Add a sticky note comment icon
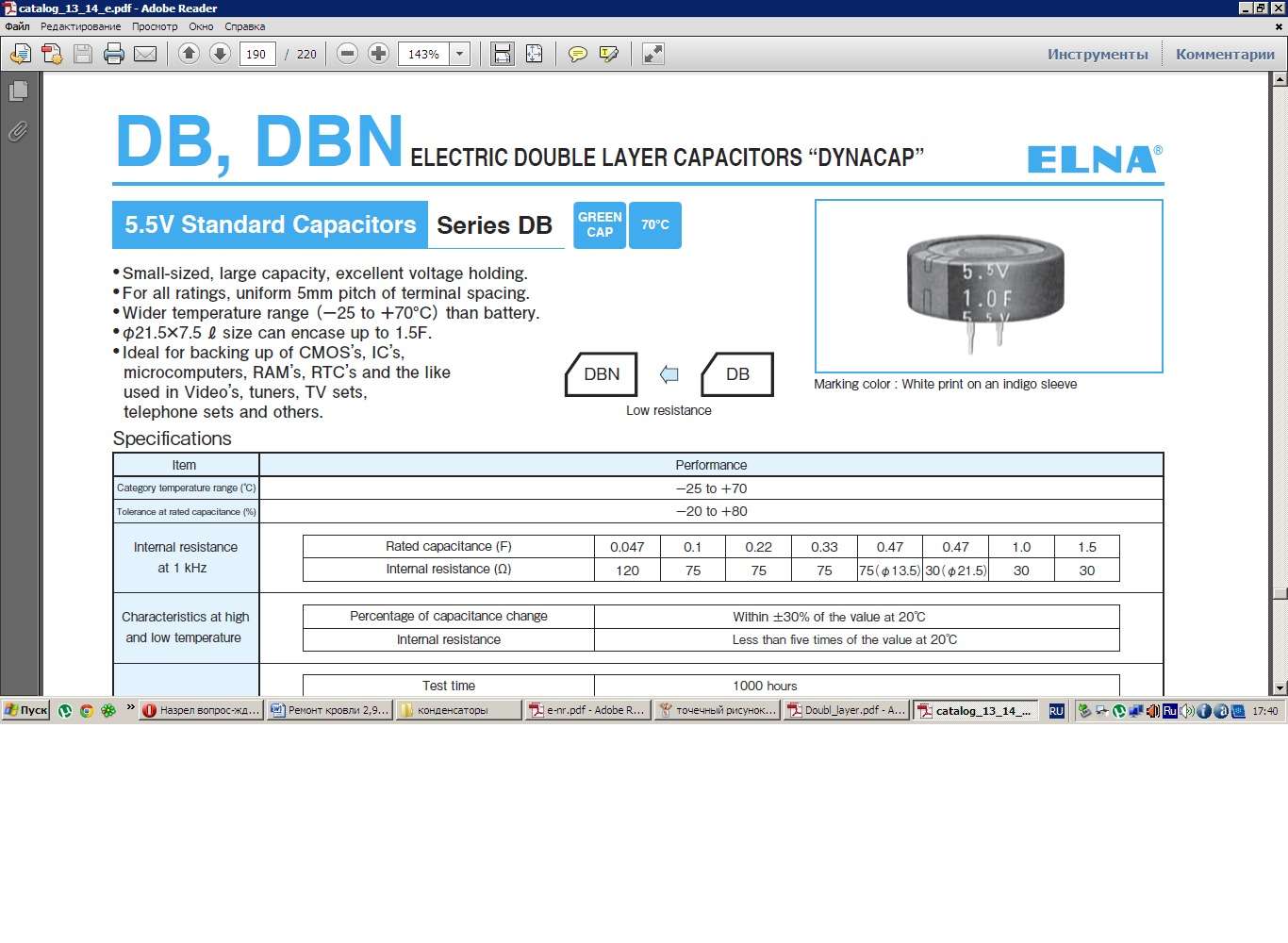 [x=578, y=54]
